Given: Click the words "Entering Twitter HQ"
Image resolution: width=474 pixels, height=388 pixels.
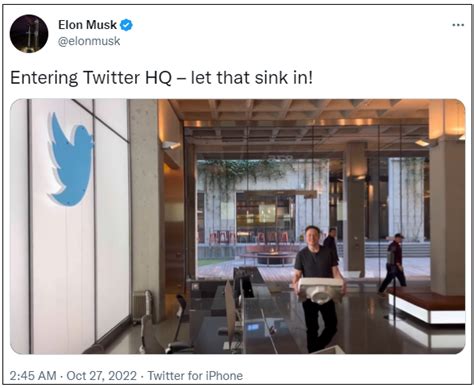Looking at the screenshot, I should point(91,78).
